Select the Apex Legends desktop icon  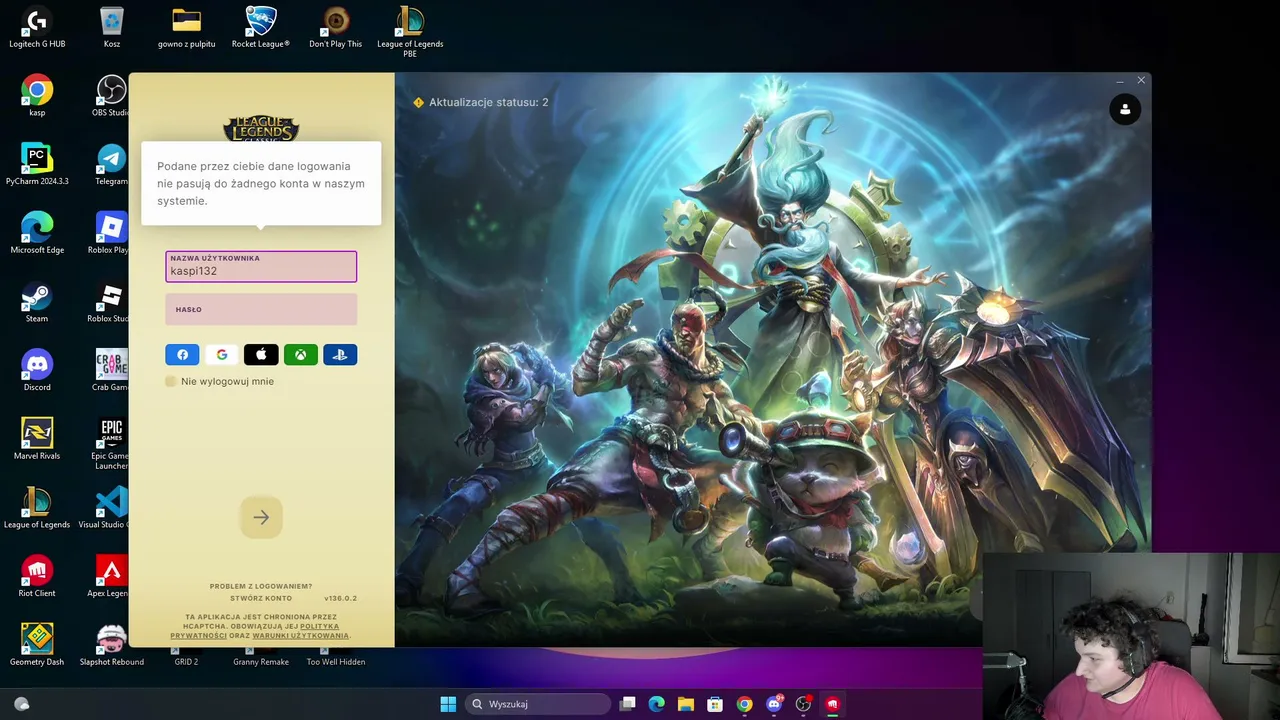pos(108,577)
